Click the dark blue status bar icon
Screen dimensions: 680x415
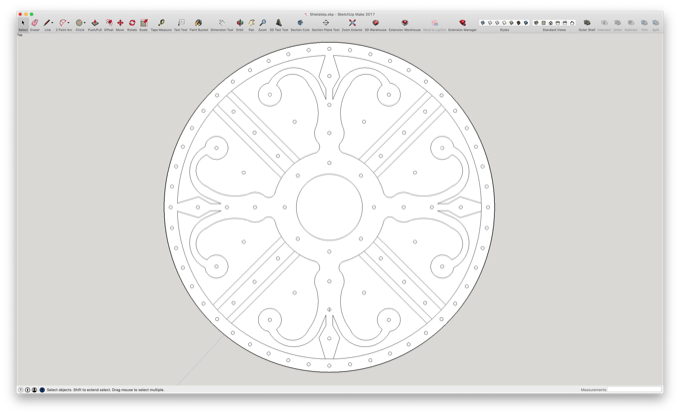tap(42, 390)
